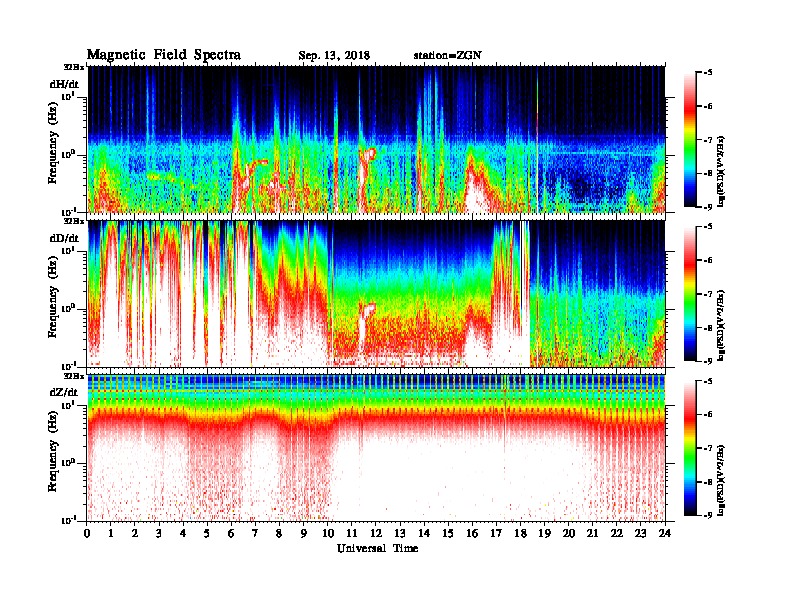The height and width of the screenshot is (612, 792).
Task: Click the 32 Hz tick label of the dH/dt panel
Action: coord(74,67)
